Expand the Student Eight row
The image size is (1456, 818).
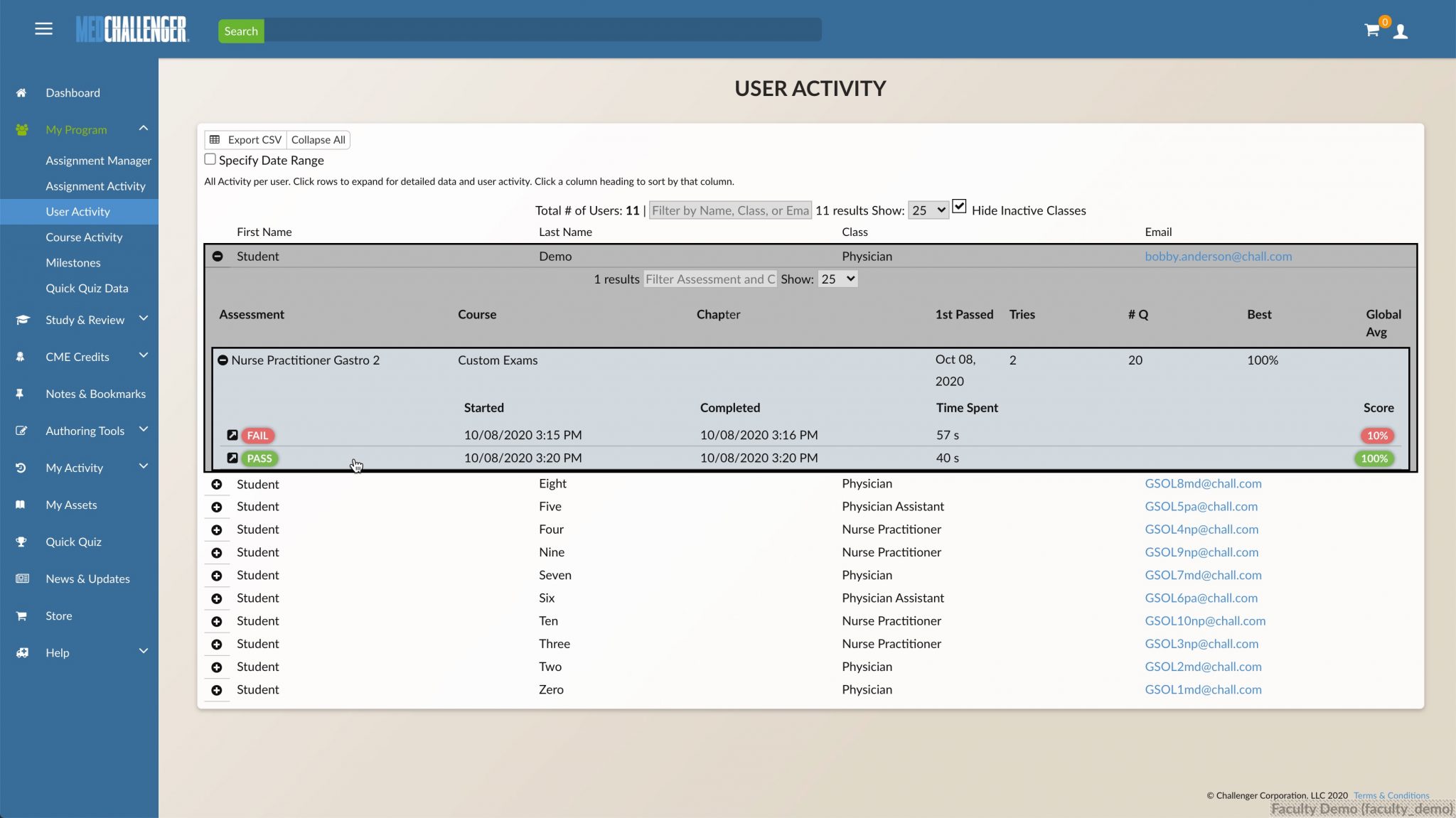(217, 484)
